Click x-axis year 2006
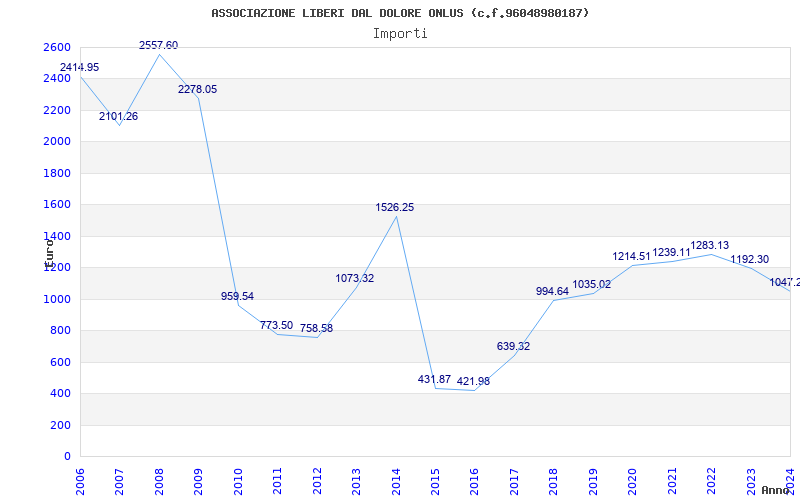Image resolution: width=800 pixels, height=500 pixels. tap(80, 482)
